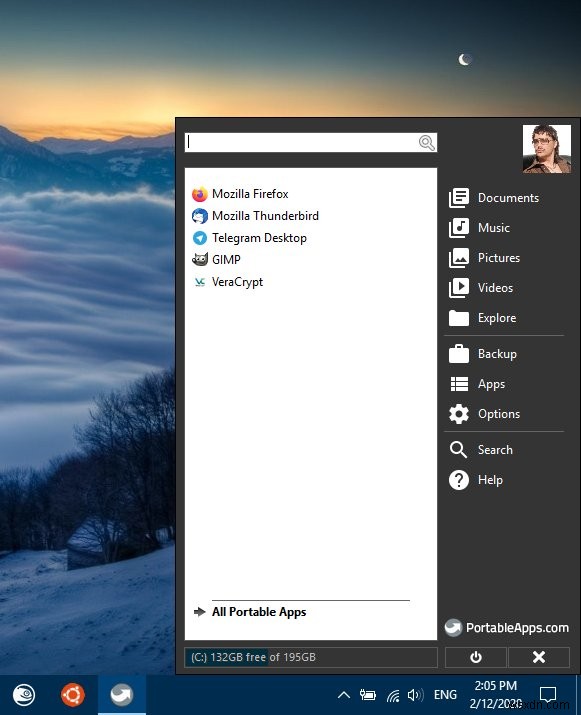The width and height of the screenshot is (581, 715).
Task: Launch GIMP from the apps list
Action: click(x=216, y=259)
